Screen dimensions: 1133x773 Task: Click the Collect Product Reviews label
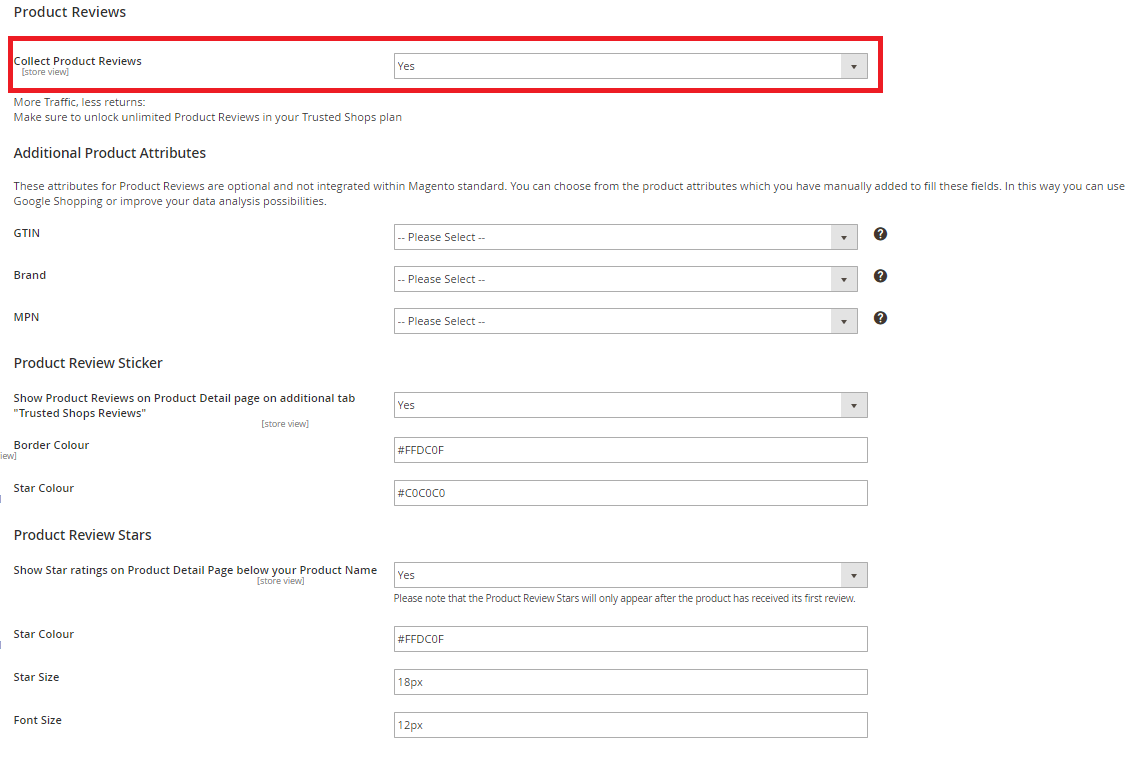(x=78, y=61)
